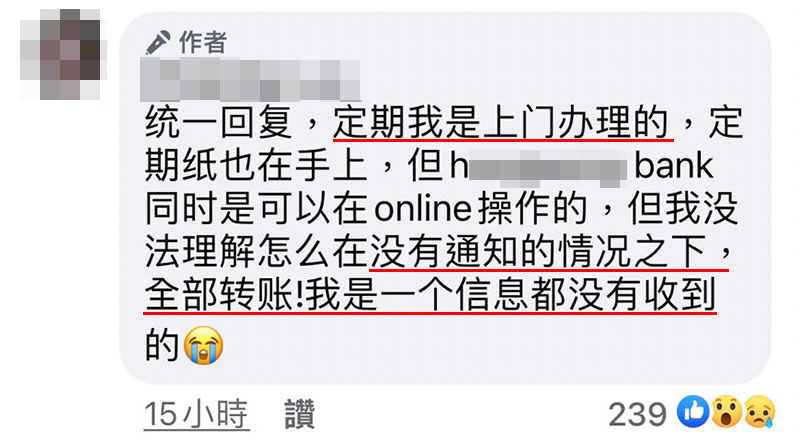
Task: Click the word online in comment
Action: pyautogui.click(x=423, y=209)
